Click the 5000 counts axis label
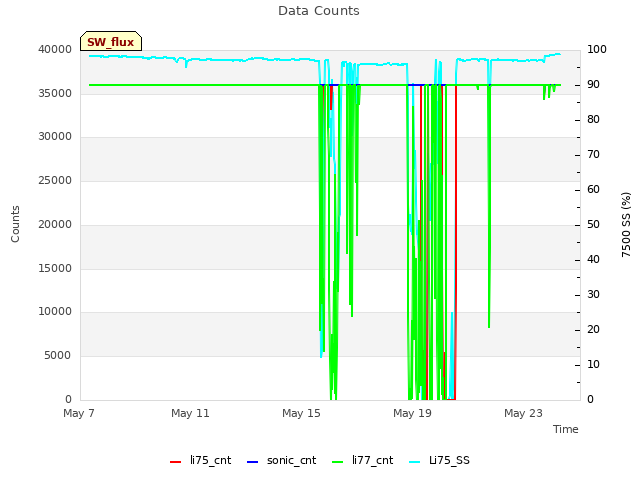640x480 pixels. pyautogui.click(x=58, y=356)
